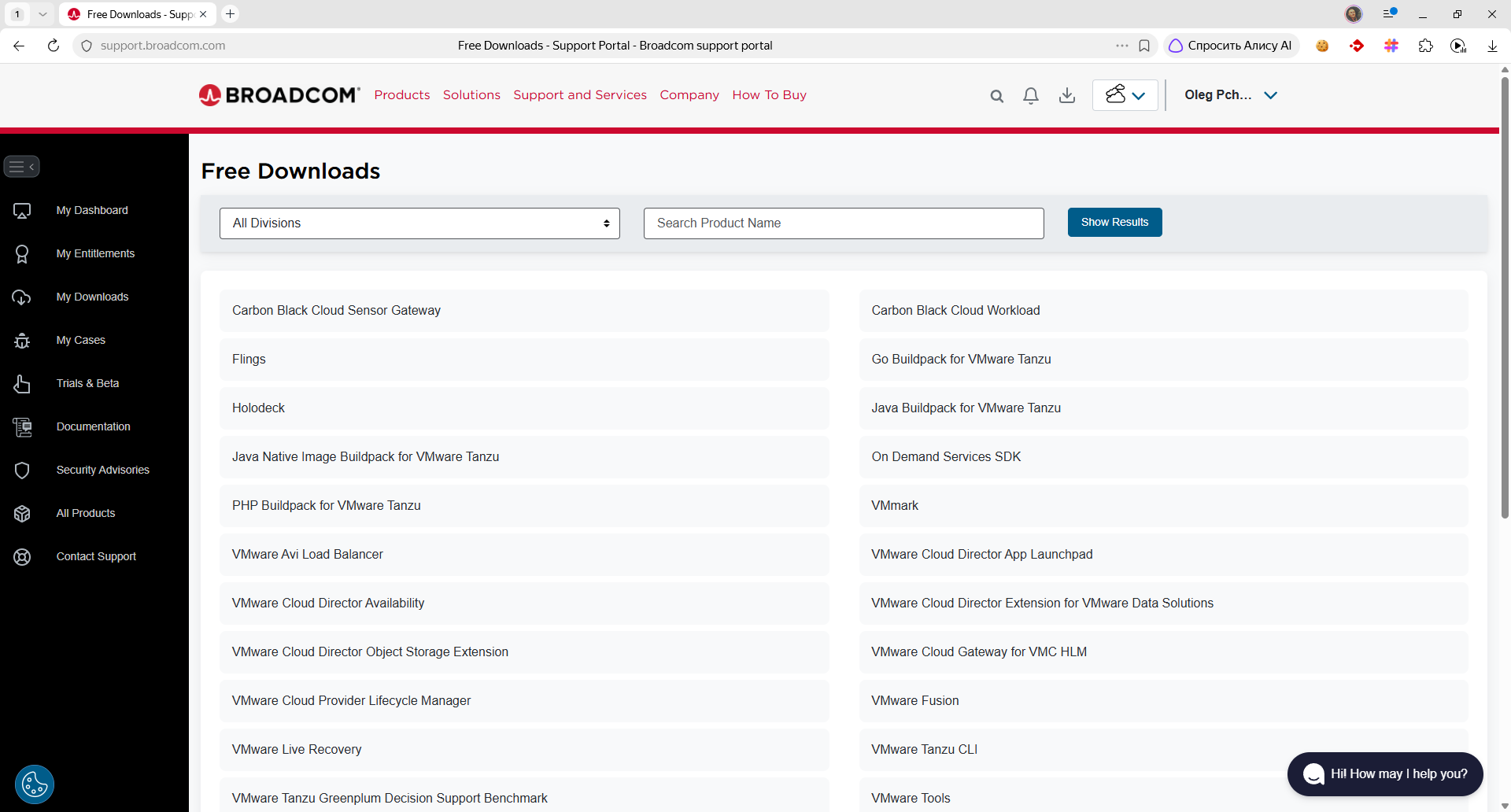This screenshot has height=812, width=1511.
Task: Click the My Cases bug icon
Action: tap(22, 341)
